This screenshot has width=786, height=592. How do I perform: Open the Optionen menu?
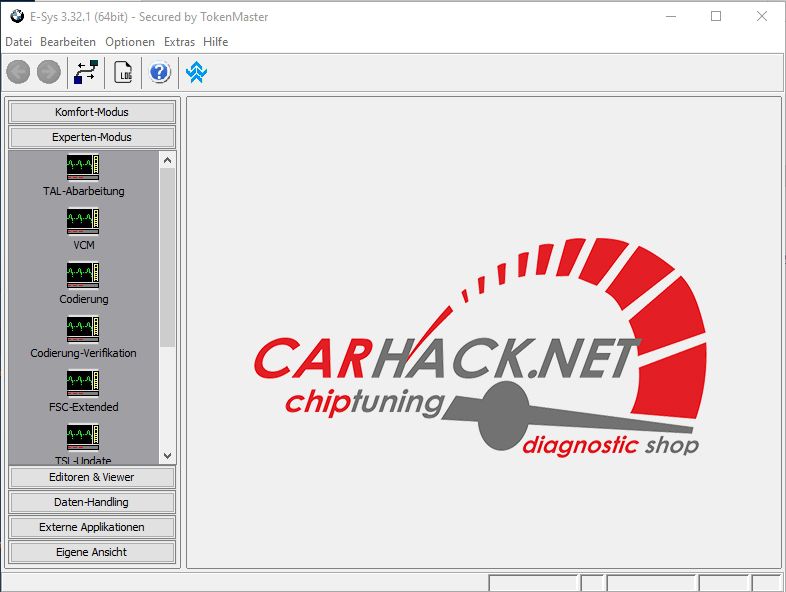(x=130, y=42)
